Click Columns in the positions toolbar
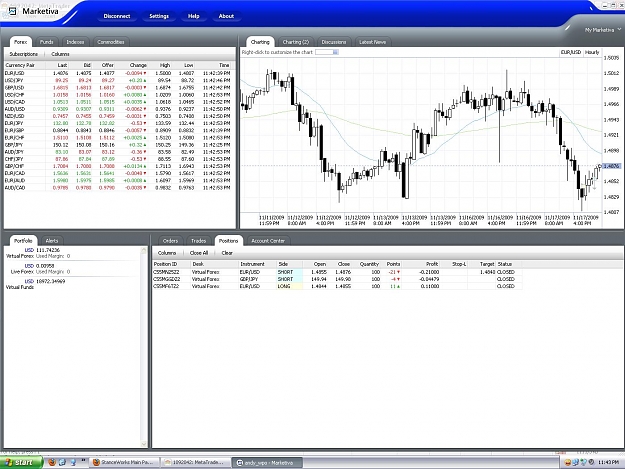The height and width of the screenshot is (469, 625). pyautogui.click(x=167, y=253)
